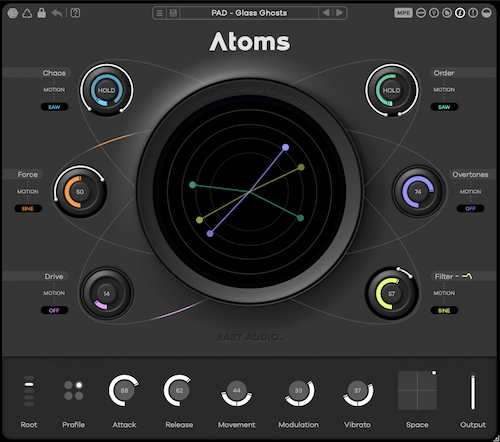
Task: Select the top-left Profile dot
Action: (68, 385)
